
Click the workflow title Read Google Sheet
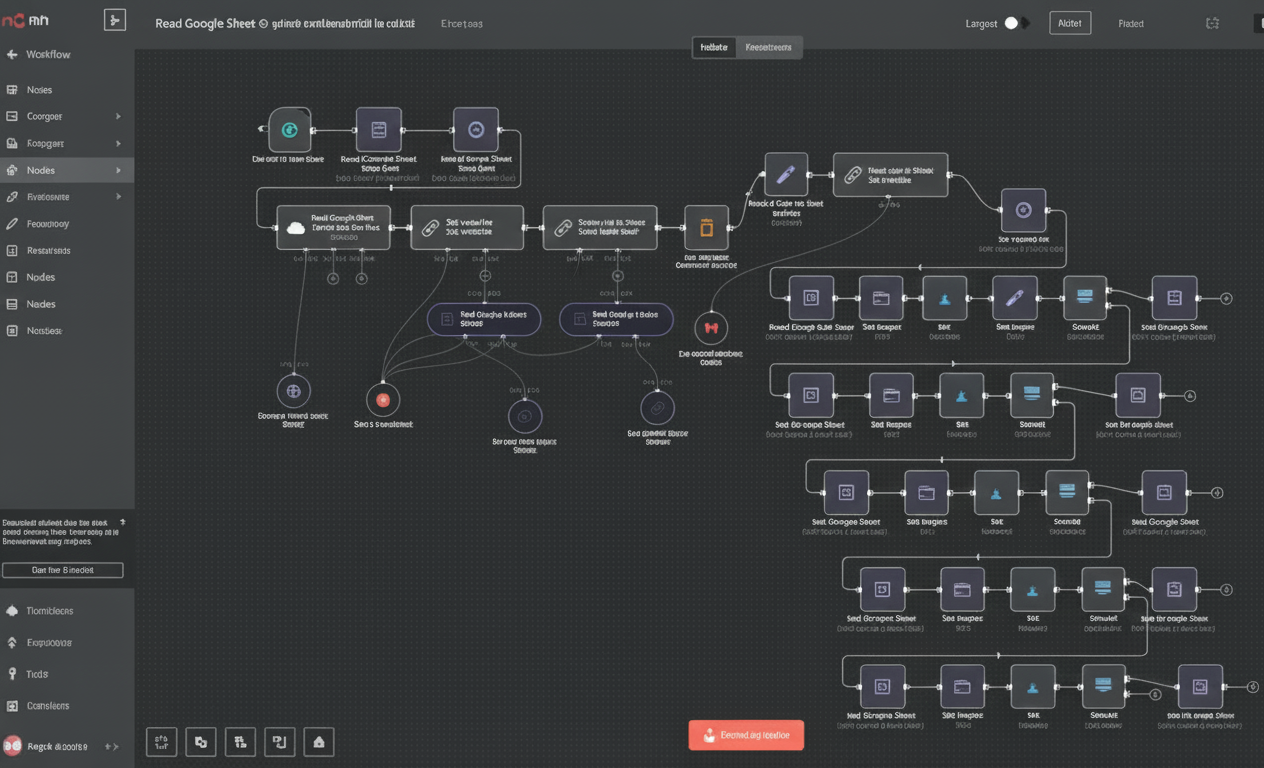pos(205,23)
